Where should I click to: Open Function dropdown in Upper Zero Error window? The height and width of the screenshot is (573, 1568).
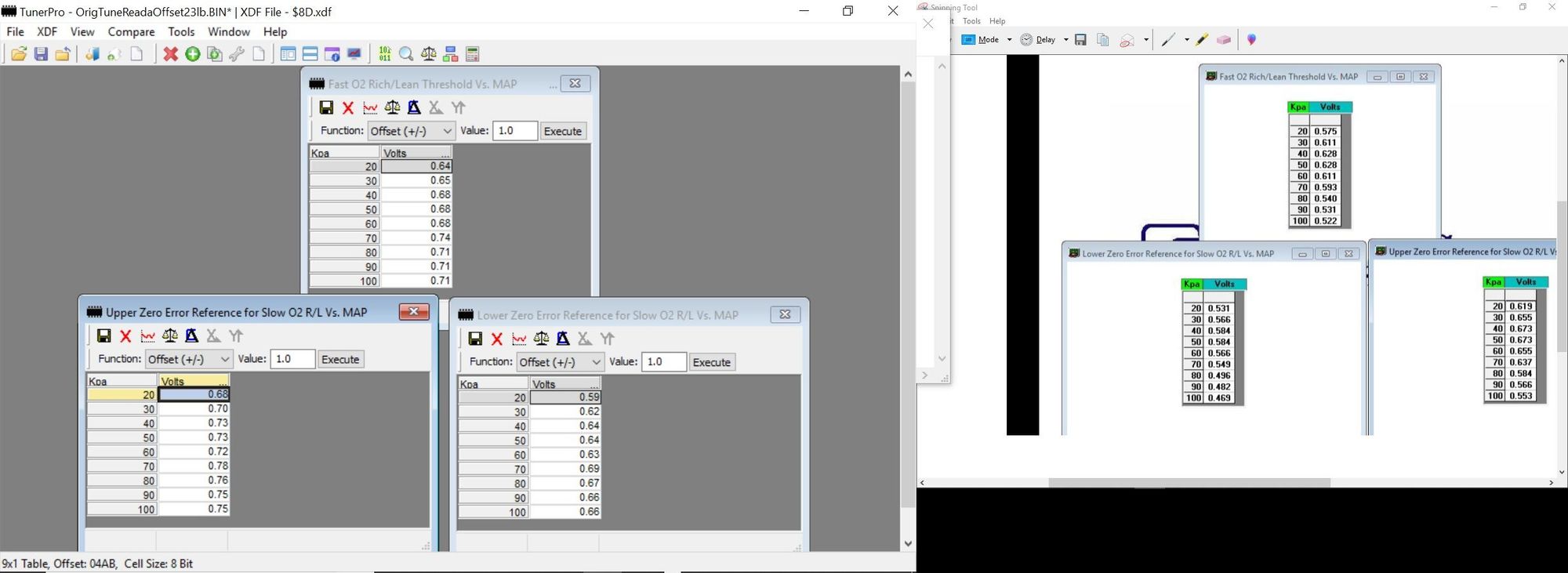coord(189,359)
